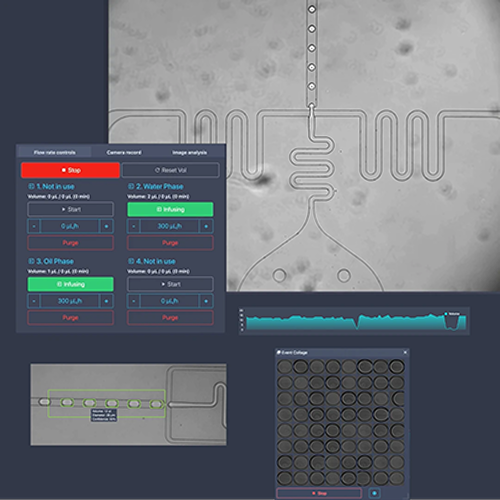Click the Water Phase channel settings icon
The height and width of the screenshot is (500, 500).
pyautogui.click(x=131, y=186)
